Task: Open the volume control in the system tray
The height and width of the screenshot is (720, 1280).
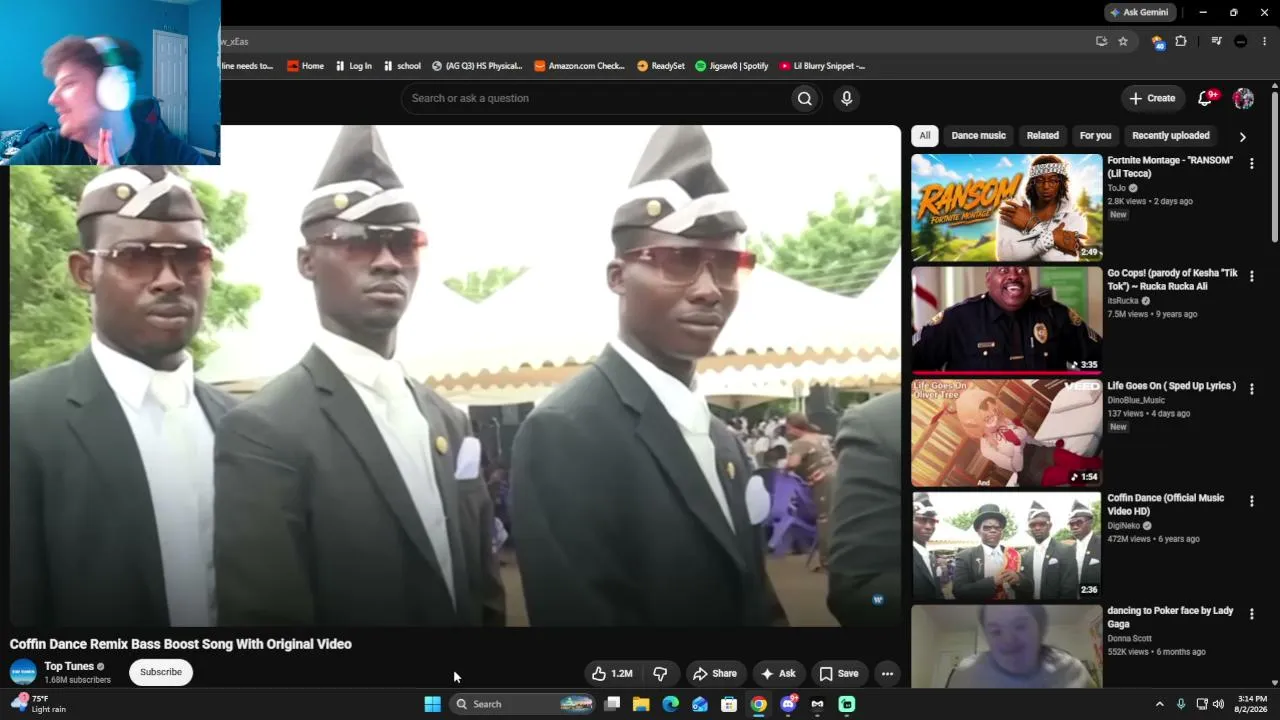Action: (x=1218, y=704)
